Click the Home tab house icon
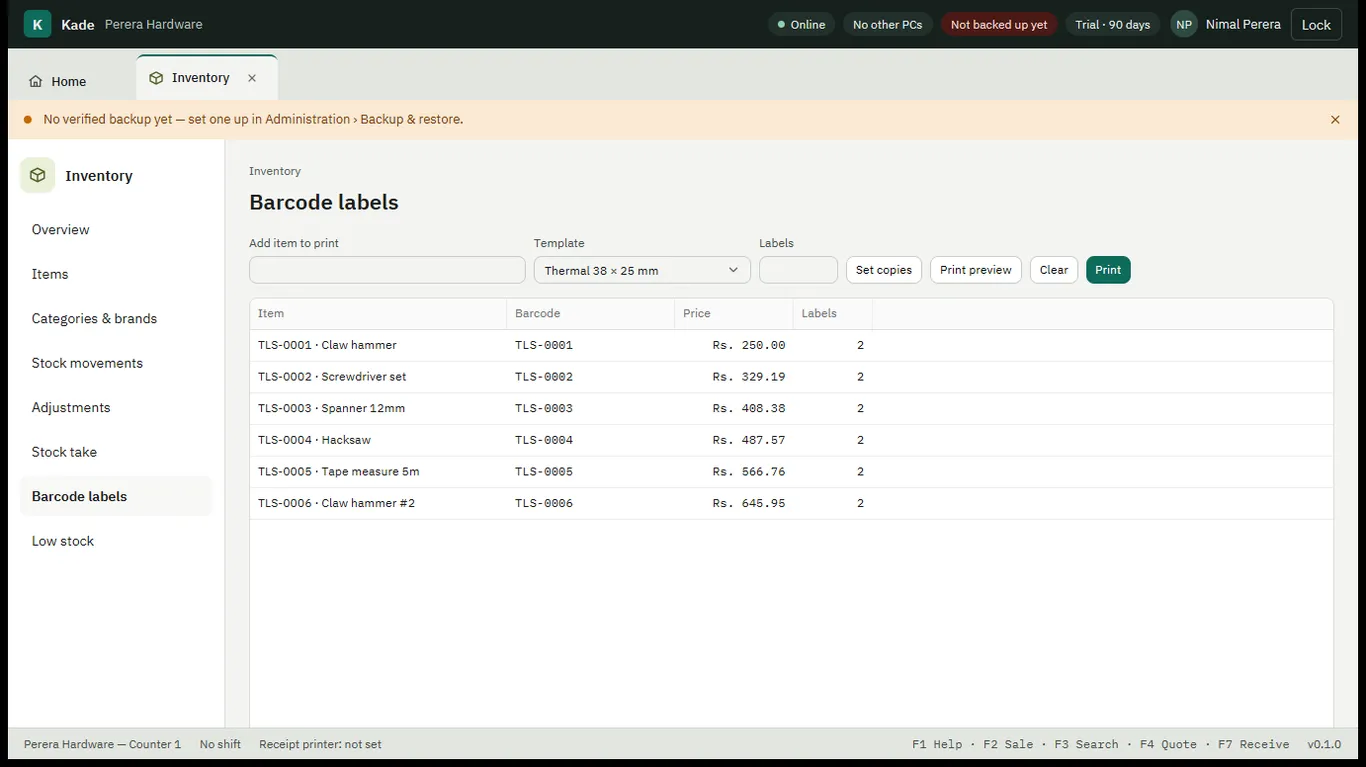 coord(36,82)
